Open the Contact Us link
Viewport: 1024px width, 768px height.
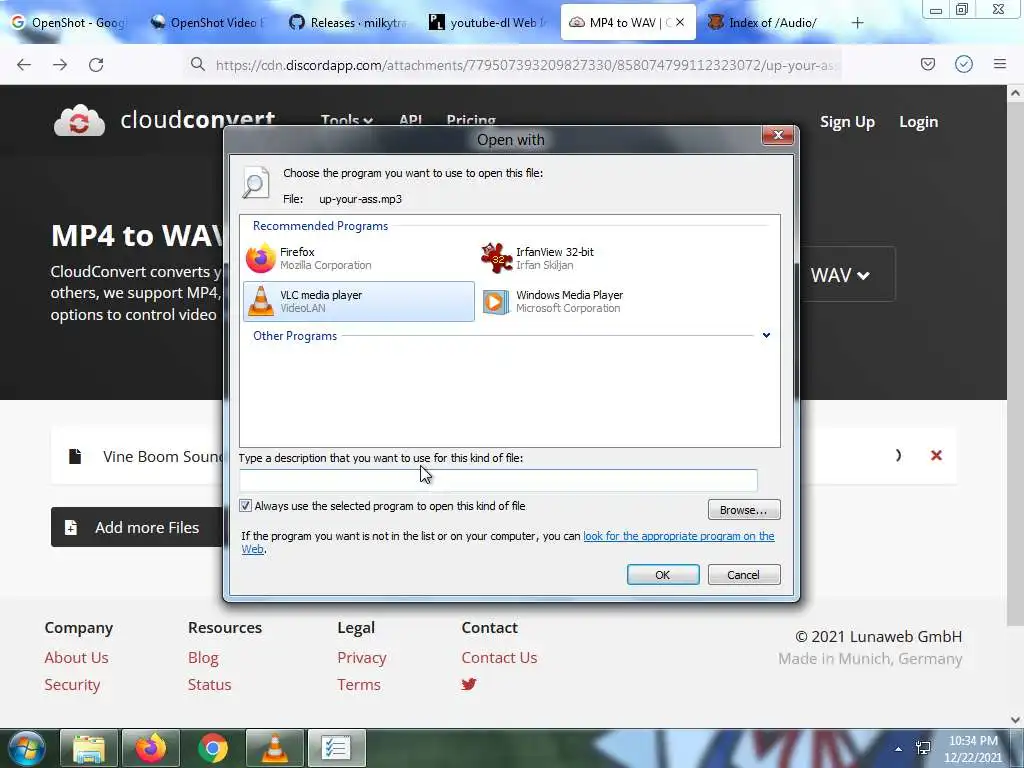500,658
